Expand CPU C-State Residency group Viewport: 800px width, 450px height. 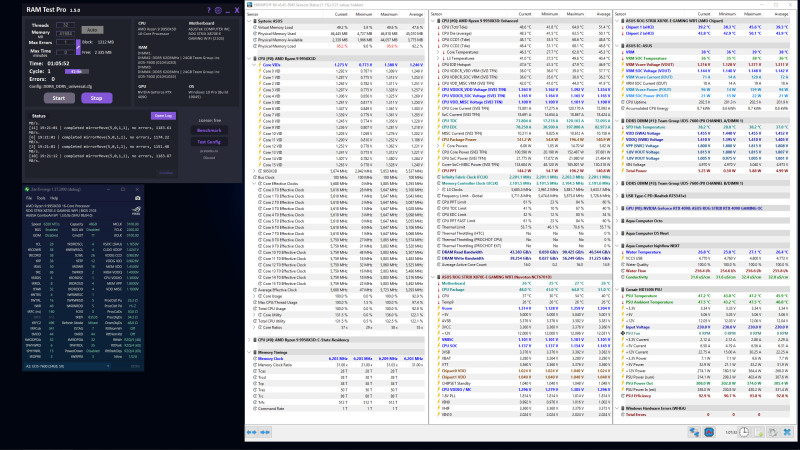[x=249, y=340]
